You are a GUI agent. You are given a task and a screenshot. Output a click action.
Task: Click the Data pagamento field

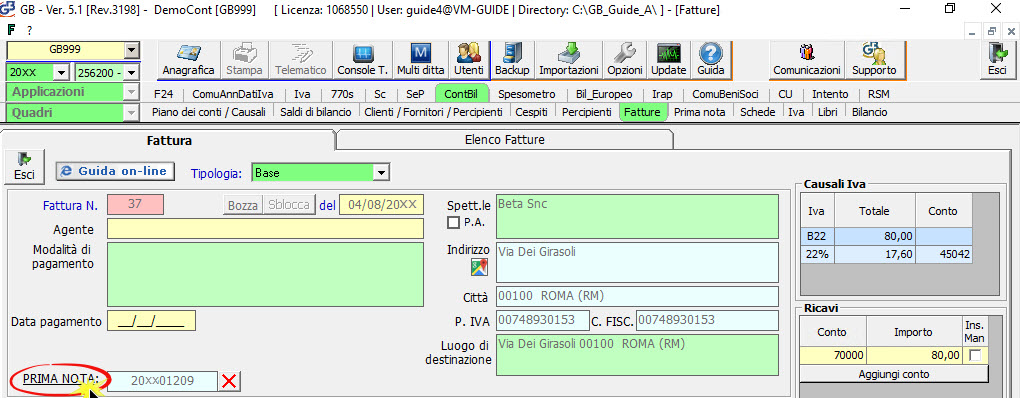pyautogui.click(x=151, y=321)
